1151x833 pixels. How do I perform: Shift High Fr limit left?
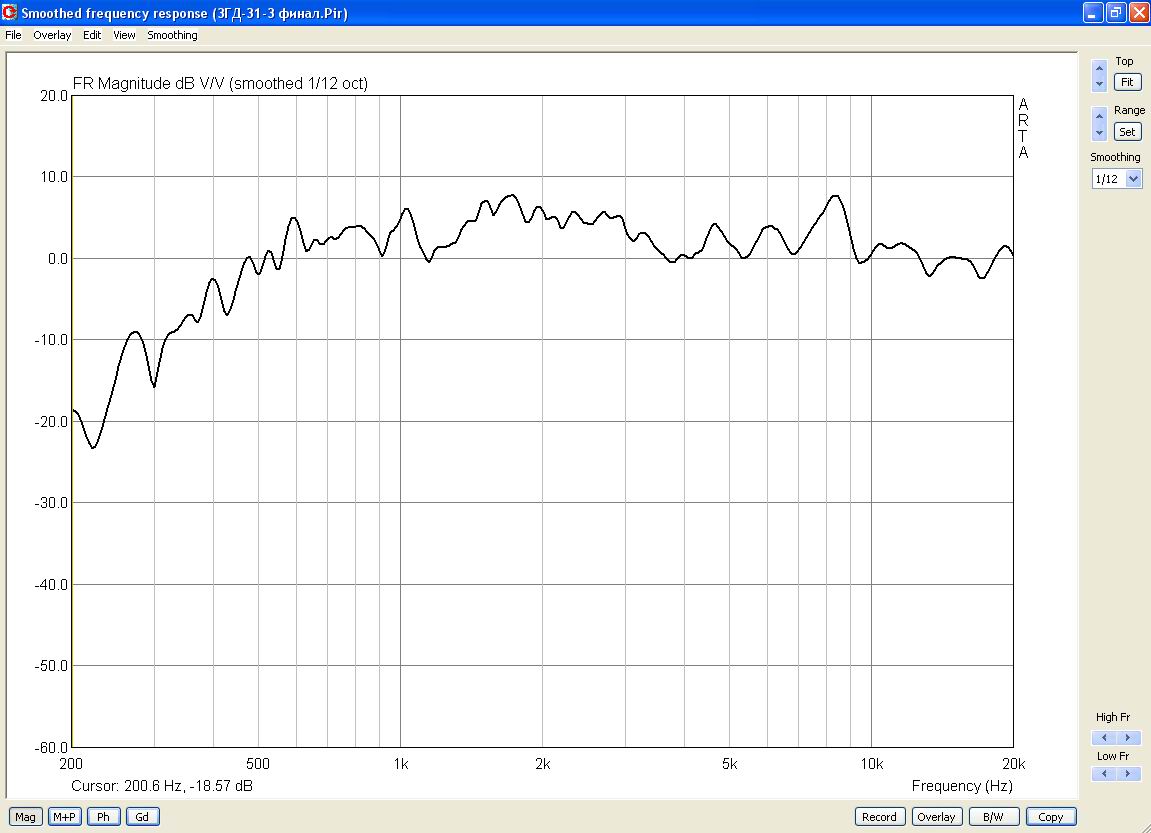click(1104, 738)
